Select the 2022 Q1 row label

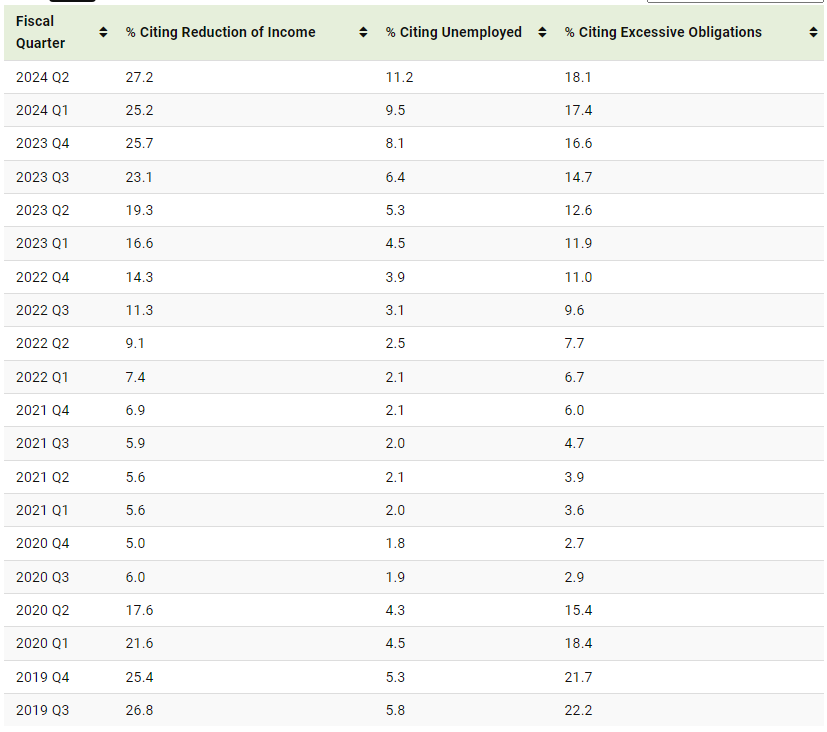[x=43, y=377]
